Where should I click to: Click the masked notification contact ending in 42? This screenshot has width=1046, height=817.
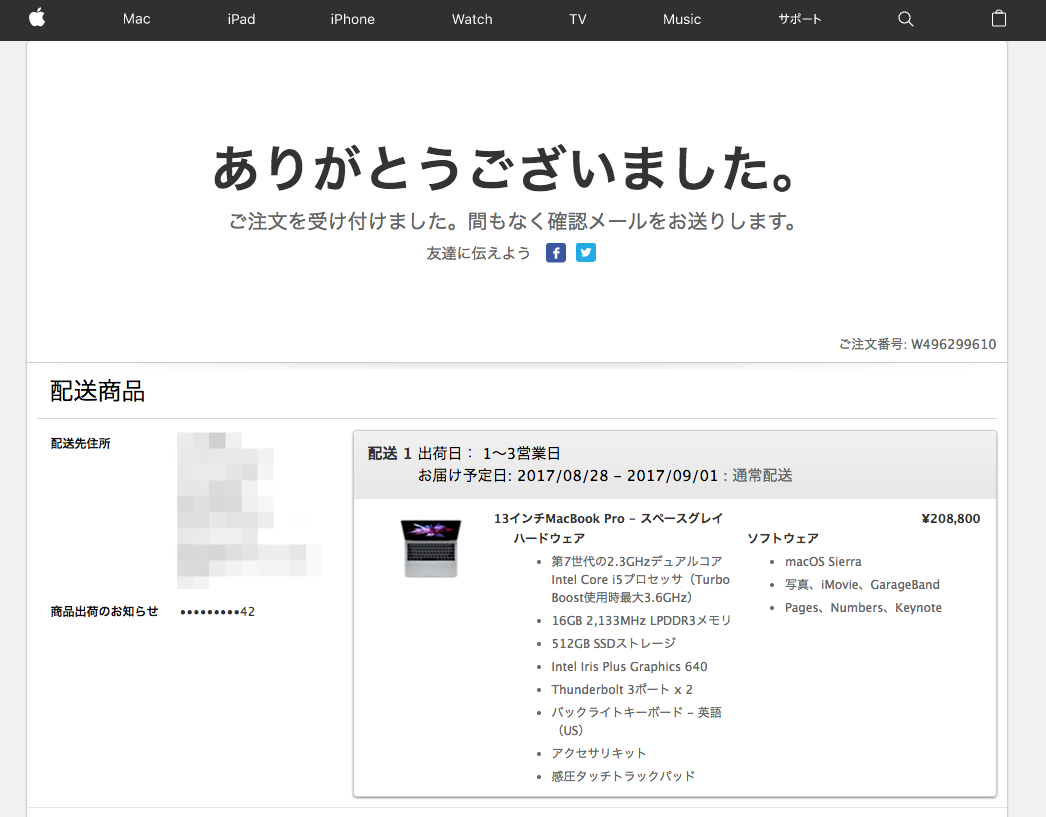(217, 612)
